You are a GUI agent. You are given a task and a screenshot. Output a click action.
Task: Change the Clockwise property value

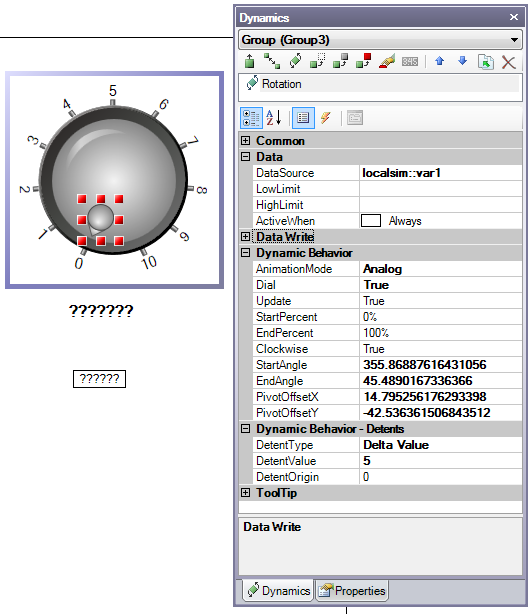[440, 349]
